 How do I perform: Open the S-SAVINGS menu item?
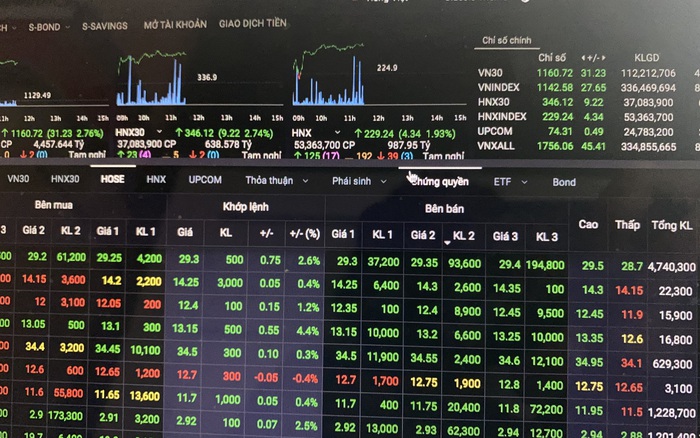tap(104, 23)
